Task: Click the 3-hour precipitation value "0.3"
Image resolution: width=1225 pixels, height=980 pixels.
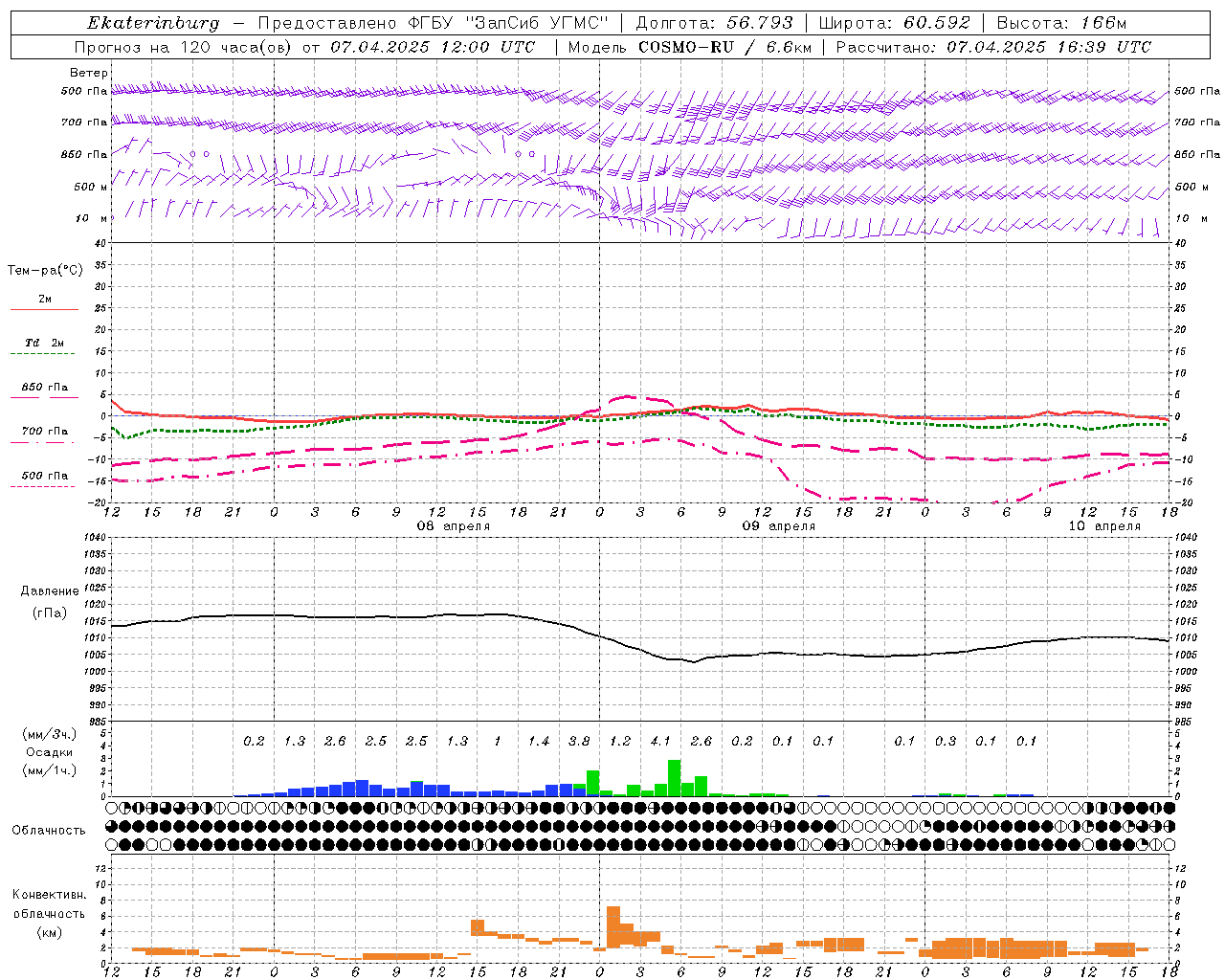Action: coord(946,741)
